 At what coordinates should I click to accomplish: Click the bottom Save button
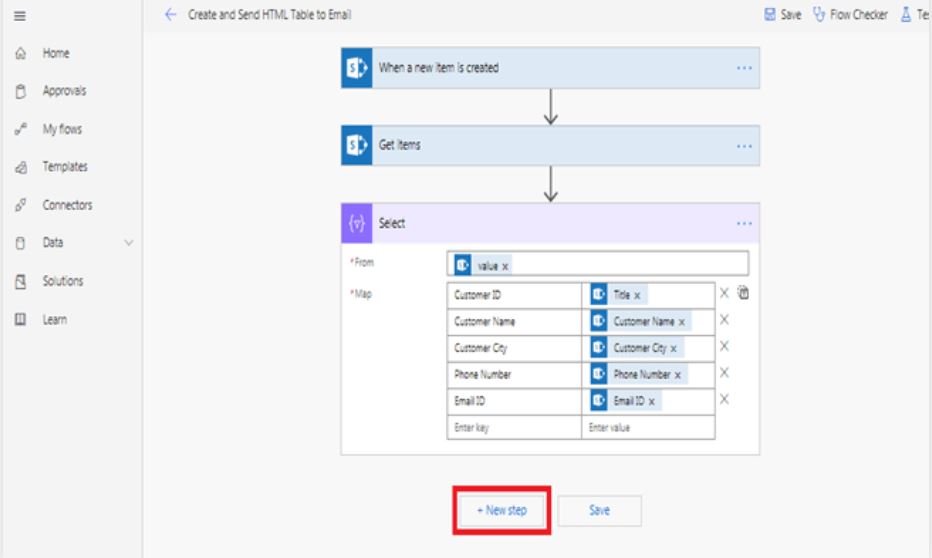pyautogui.click(x=600, y=510)
